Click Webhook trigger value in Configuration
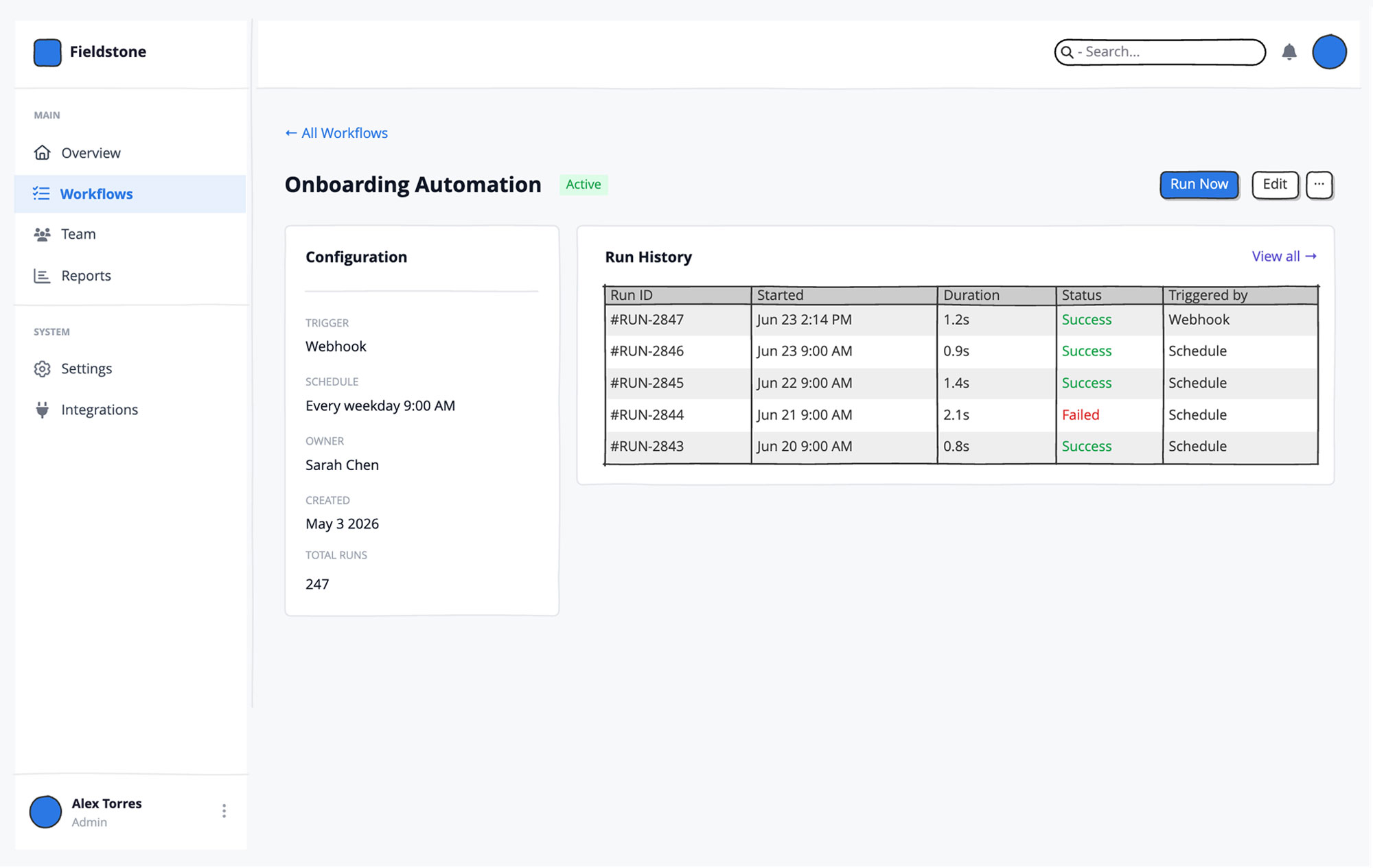Viewport: 1373px width, 868px height. tap(336, 347)
